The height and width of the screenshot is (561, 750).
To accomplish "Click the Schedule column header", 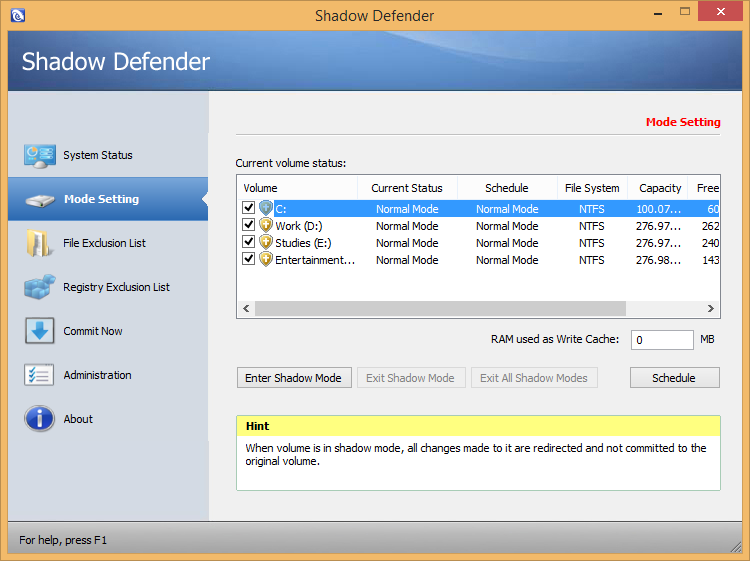I will (507, 188).
